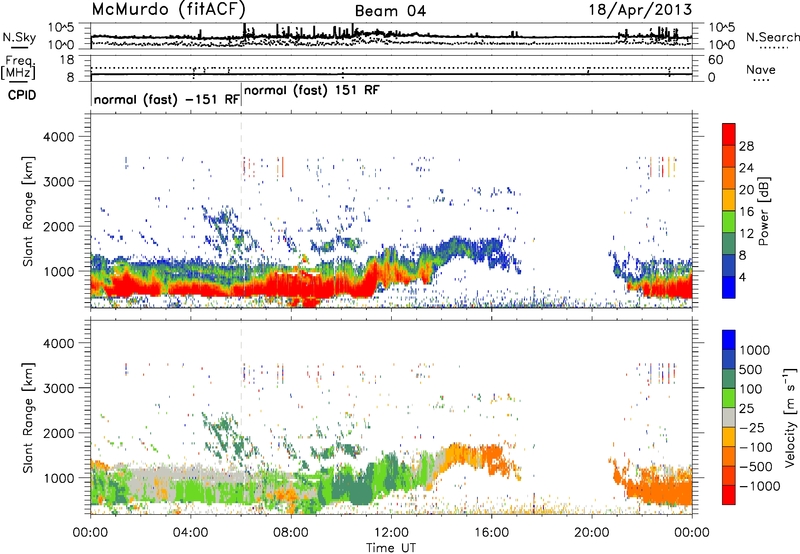The image size is (800, 554).
Task: Pick the Power colorbar segment between 20 and 24
Action: [729, 179]
